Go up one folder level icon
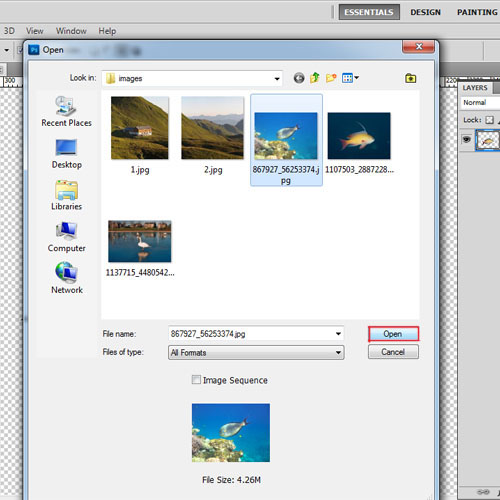The height and width of the screenshot is (500, 500). click(315, 78)
